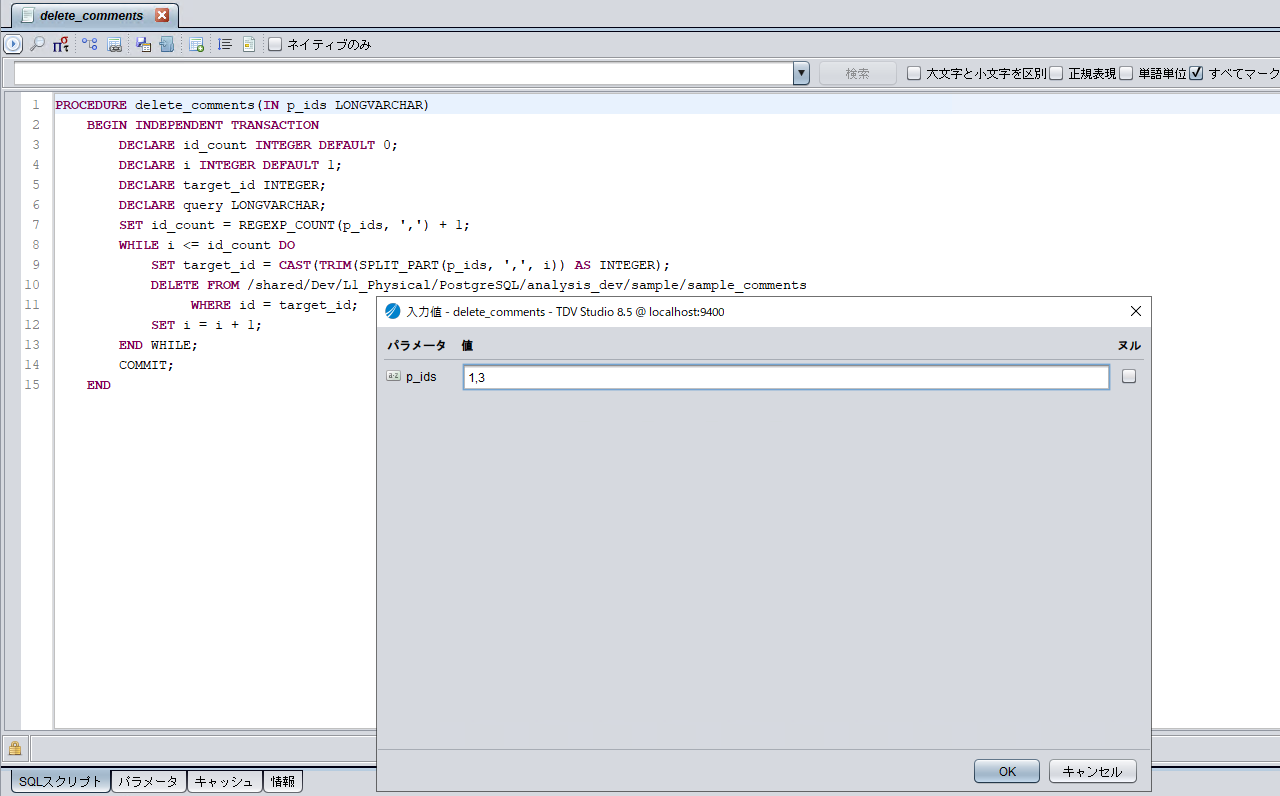Enable 大文字と小文字を区別 checkbox

914,73
